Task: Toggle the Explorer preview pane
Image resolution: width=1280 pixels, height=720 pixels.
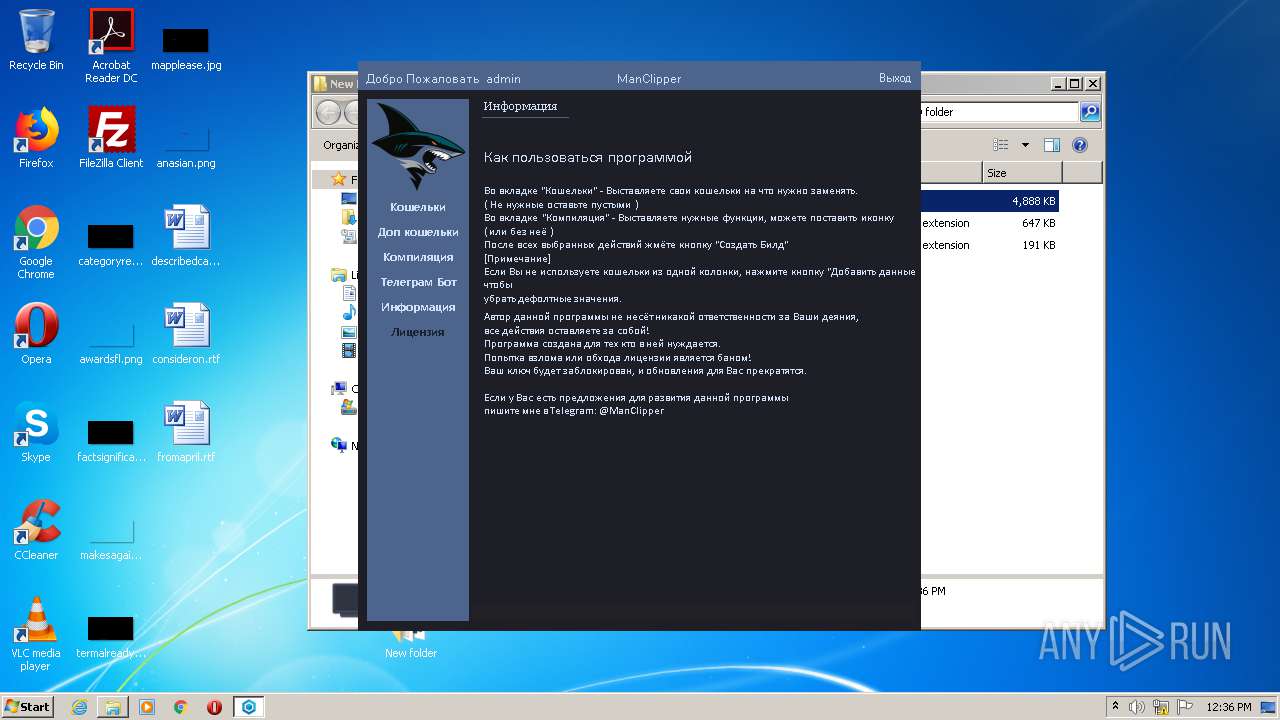Action: point(1052,145)
